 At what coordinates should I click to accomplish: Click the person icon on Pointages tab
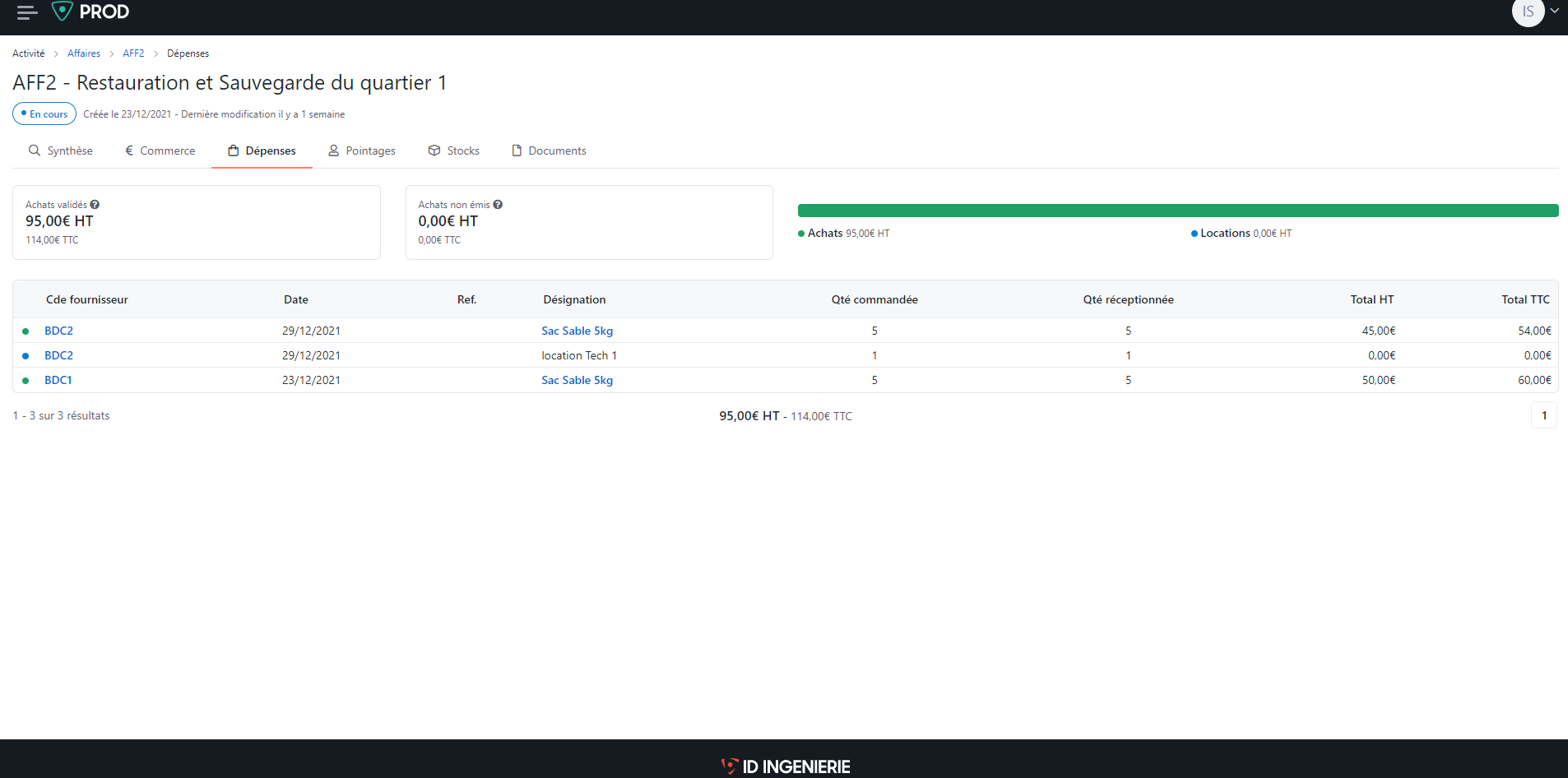coord(333,151)
